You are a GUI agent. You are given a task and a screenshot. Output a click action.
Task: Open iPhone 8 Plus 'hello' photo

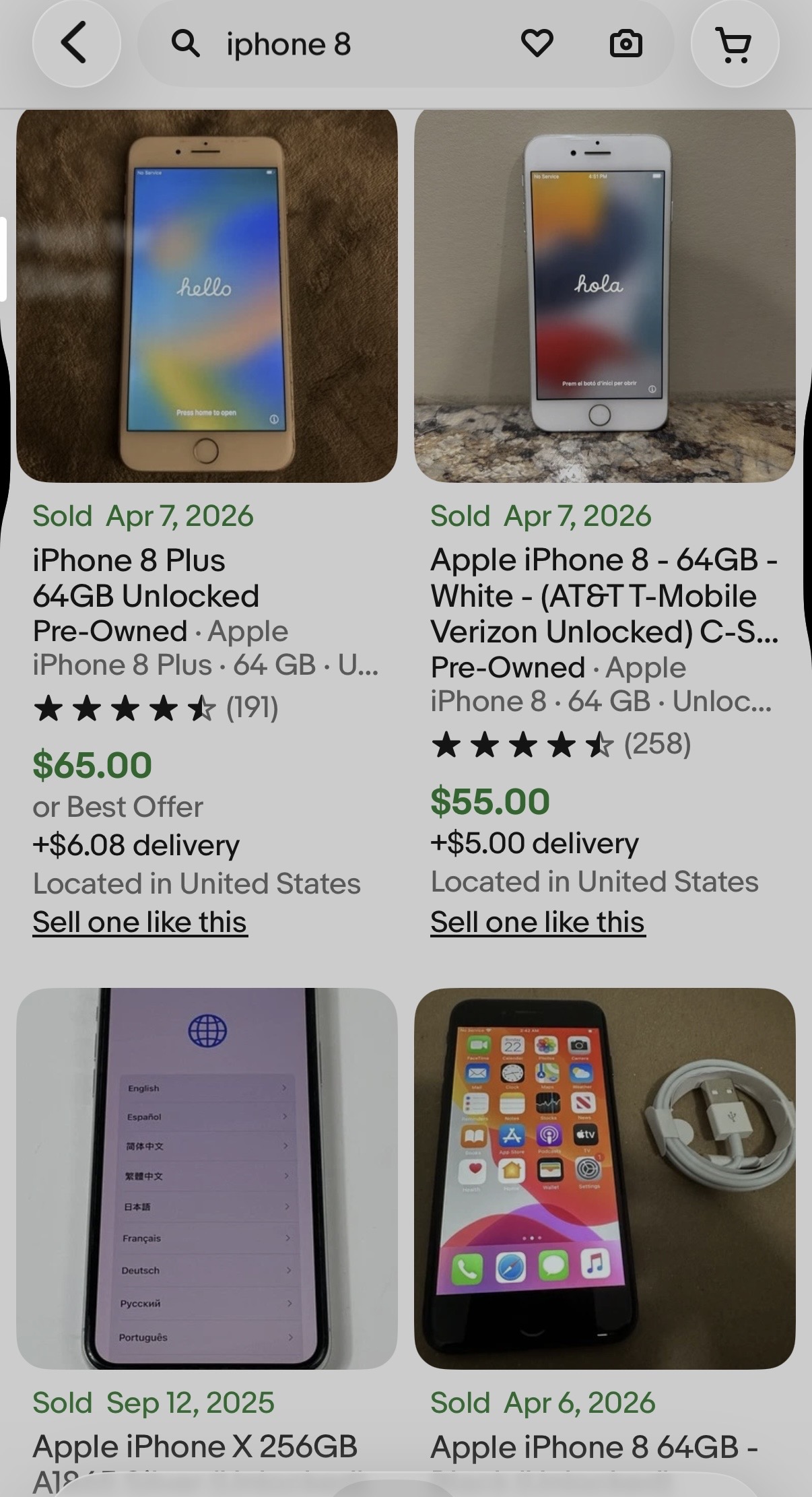207,296
